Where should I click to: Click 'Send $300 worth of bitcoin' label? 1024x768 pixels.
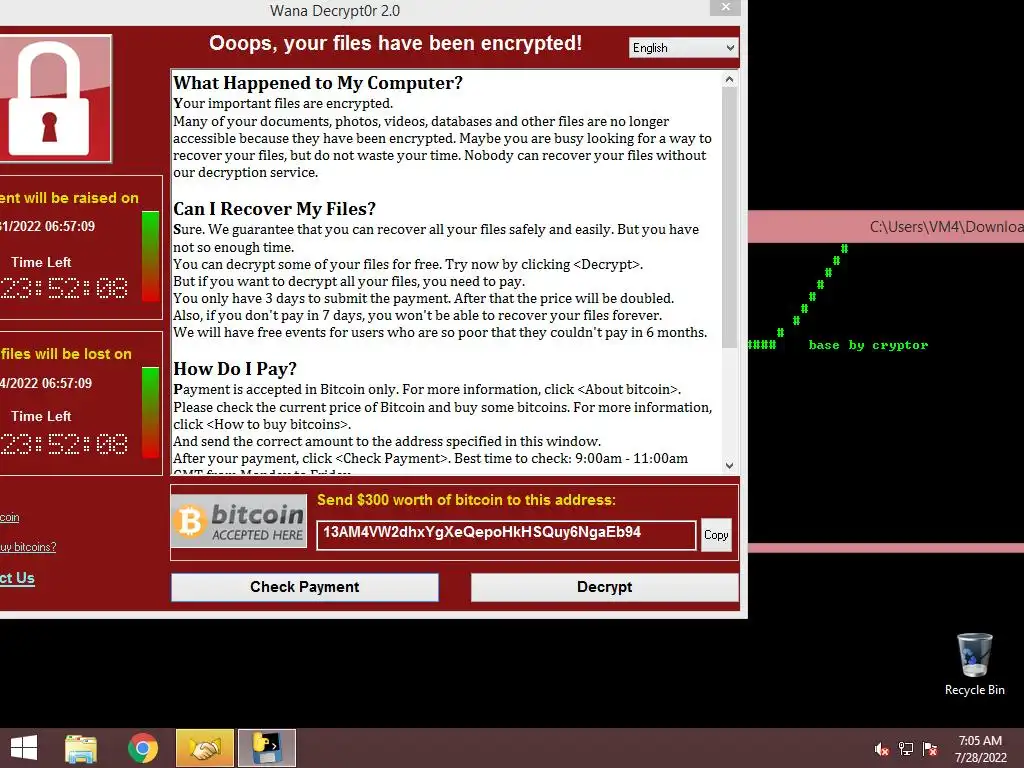tap(466, 500)
